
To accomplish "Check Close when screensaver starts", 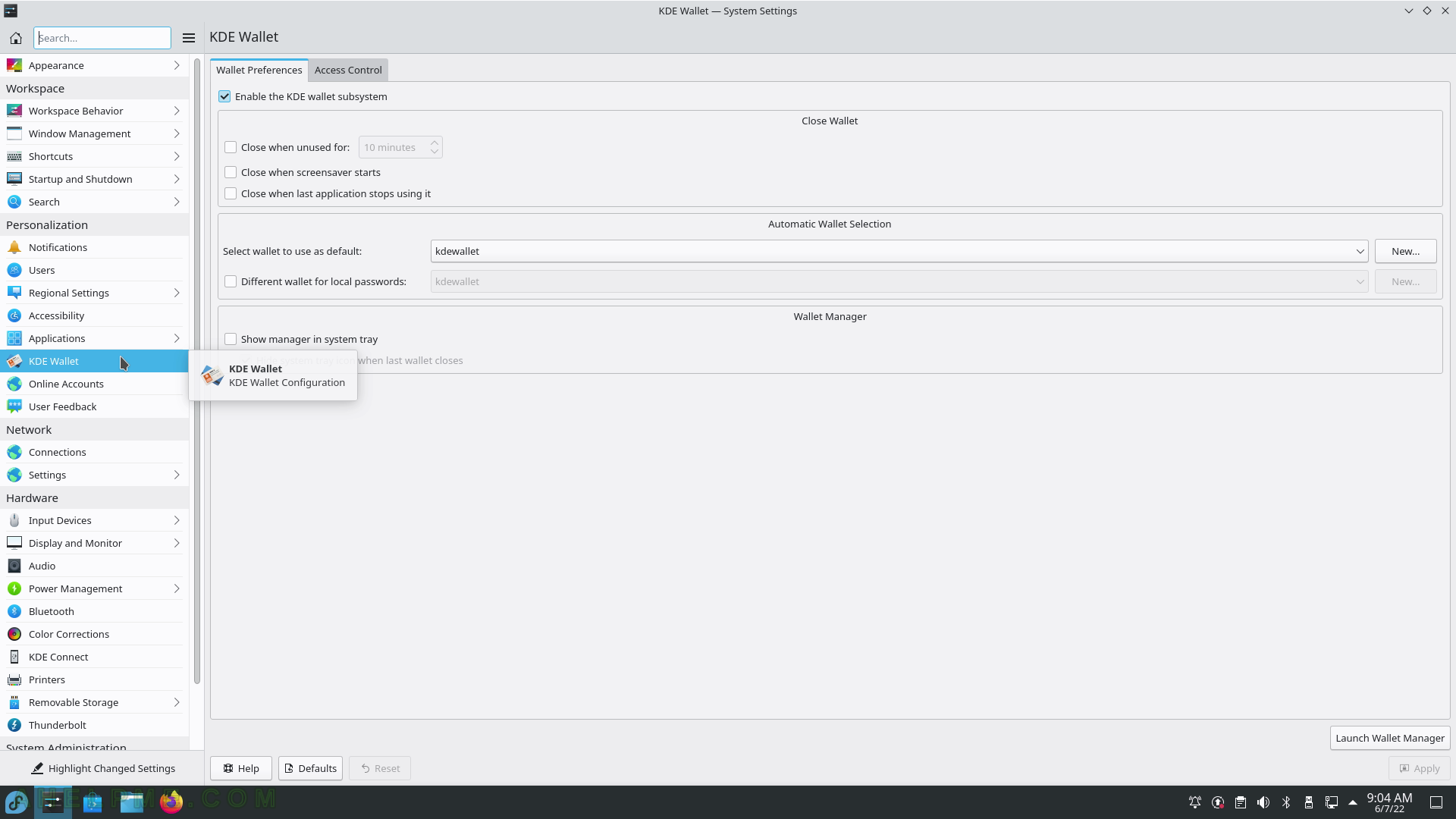I will [231, 172].
